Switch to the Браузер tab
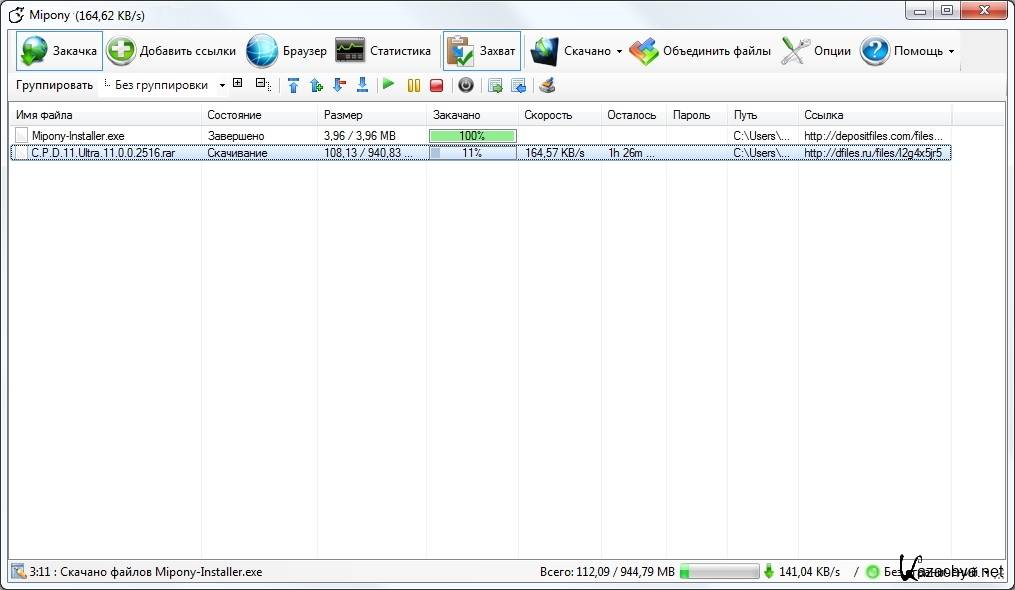The height and width of the screenshot is (590, 1015). click(287, 51)
